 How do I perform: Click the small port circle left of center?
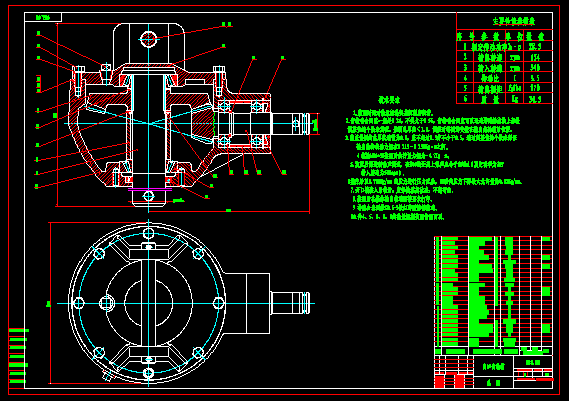click(x=107, y=303)
